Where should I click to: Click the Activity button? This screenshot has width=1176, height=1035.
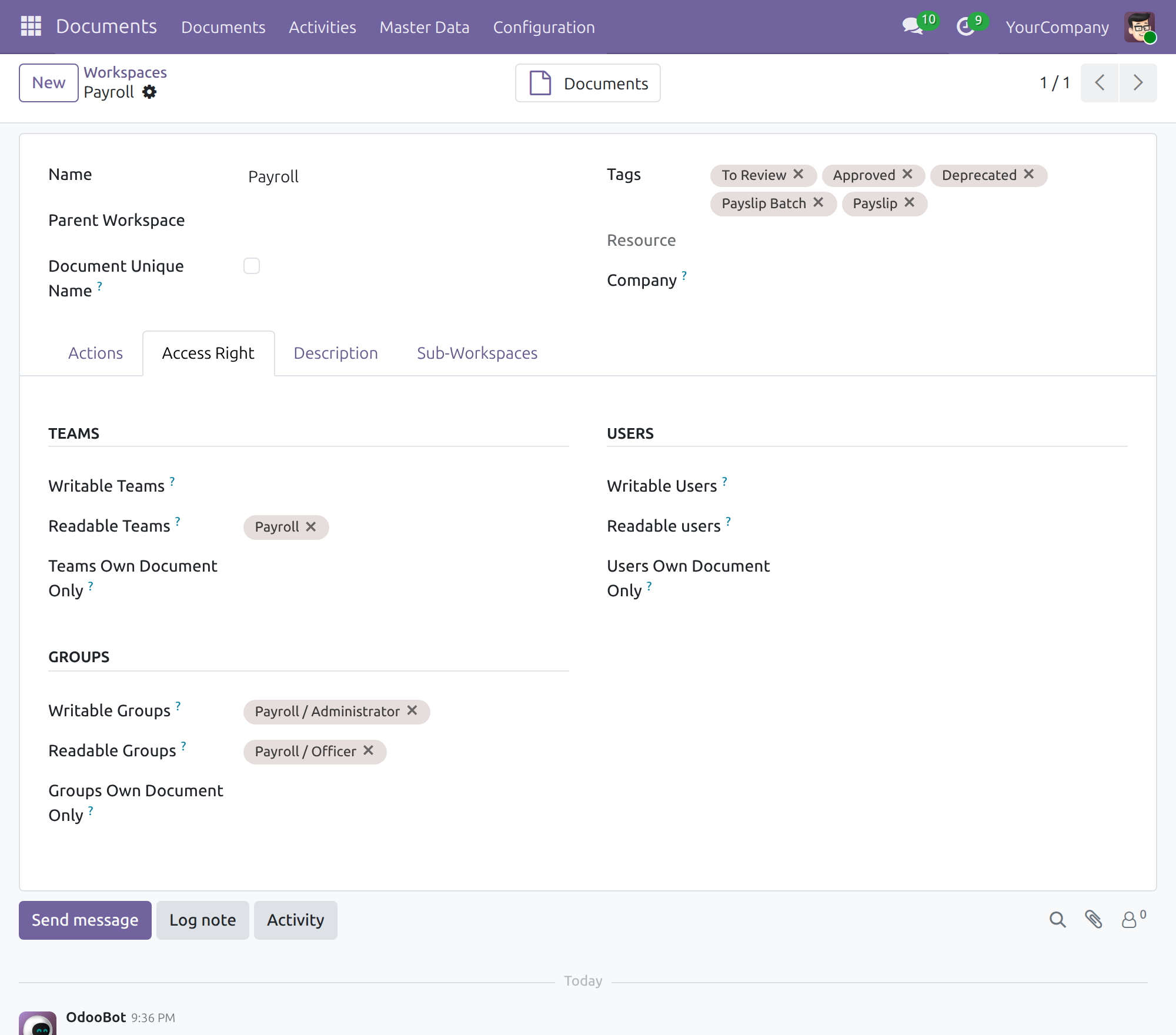[295, 920]
